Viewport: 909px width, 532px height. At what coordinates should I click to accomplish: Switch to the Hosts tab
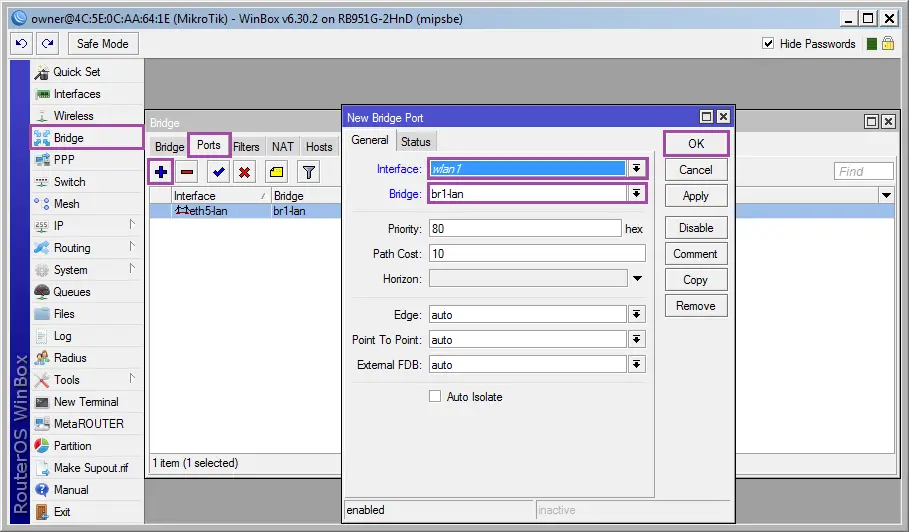tap(319, 147)
